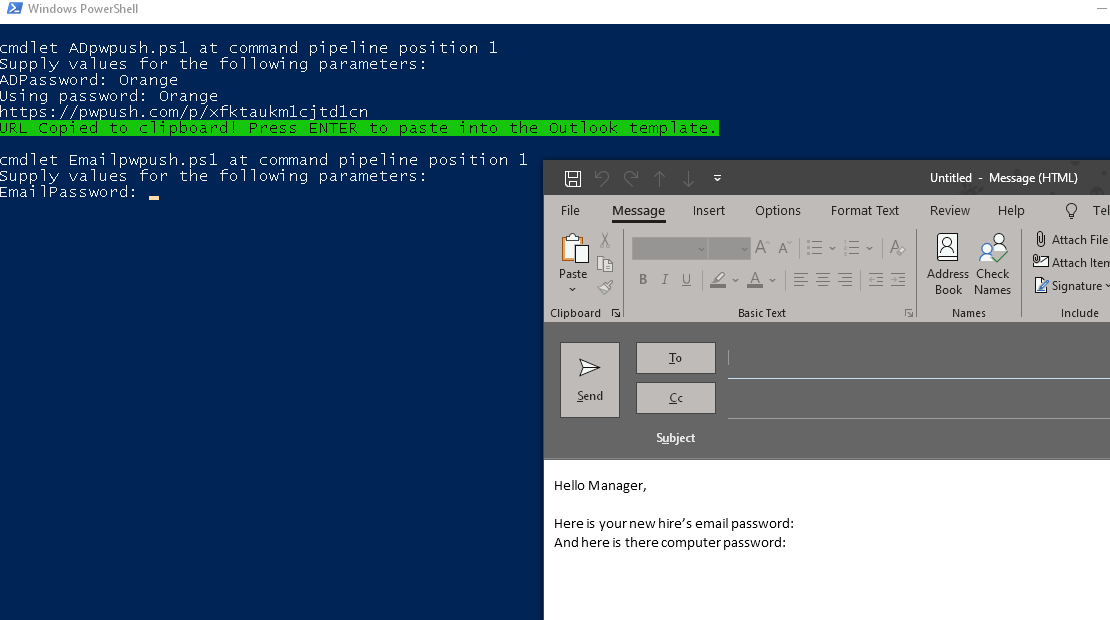This screenshot has width=1110, height=620.
Task: Open the File tab in Outlook
Action: coord(570,210)
